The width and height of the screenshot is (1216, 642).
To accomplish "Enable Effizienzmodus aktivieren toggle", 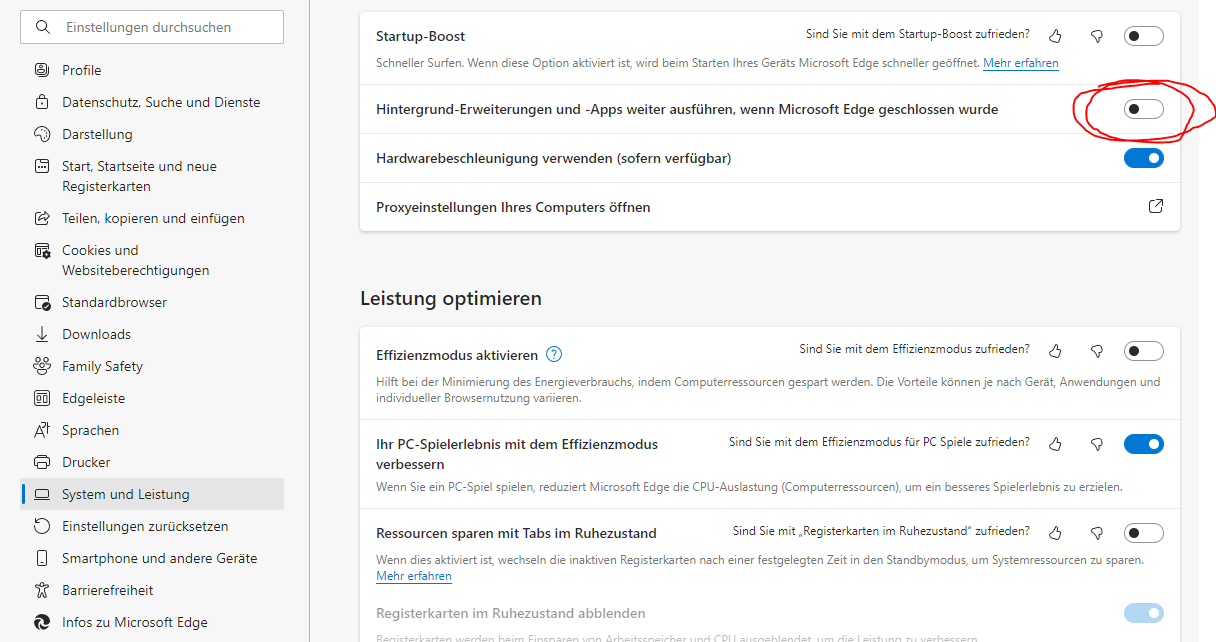I will [1144, 351].
